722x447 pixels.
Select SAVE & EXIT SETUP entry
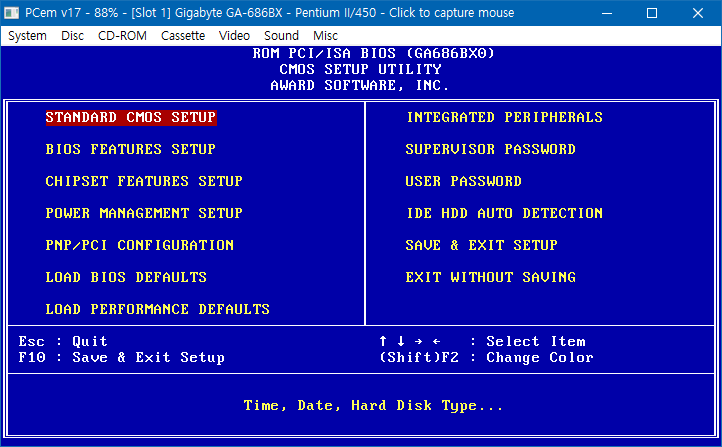coord(481,245)
